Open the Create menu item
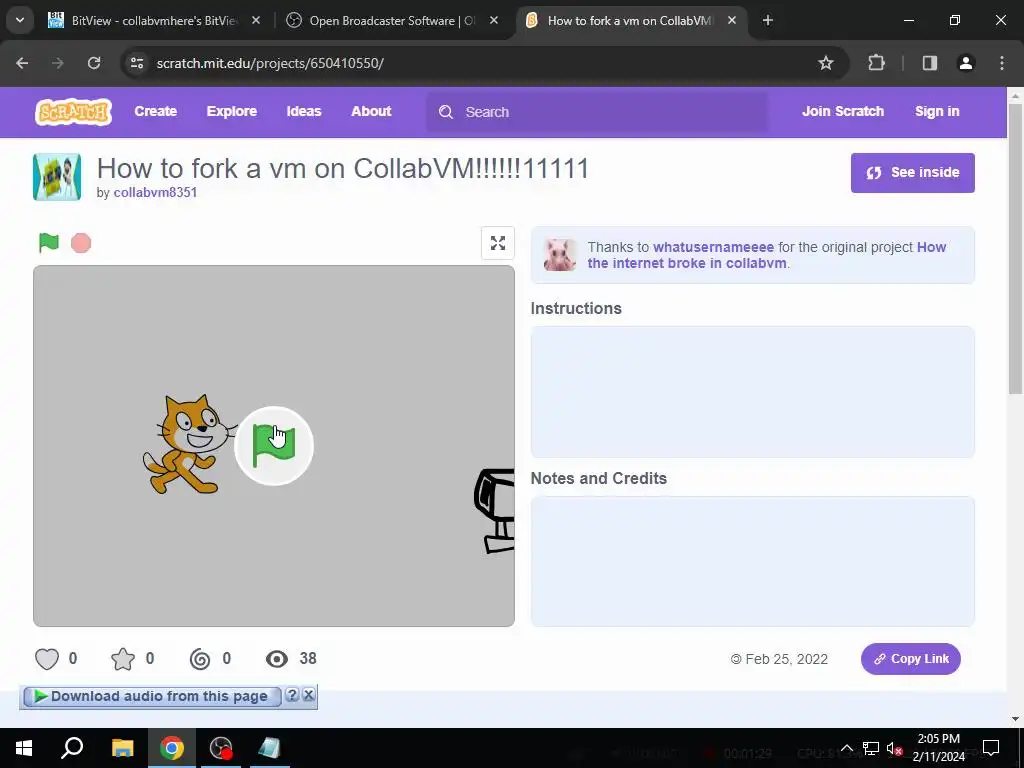Viewport: 1024px width, 768px height. (155, 112)
